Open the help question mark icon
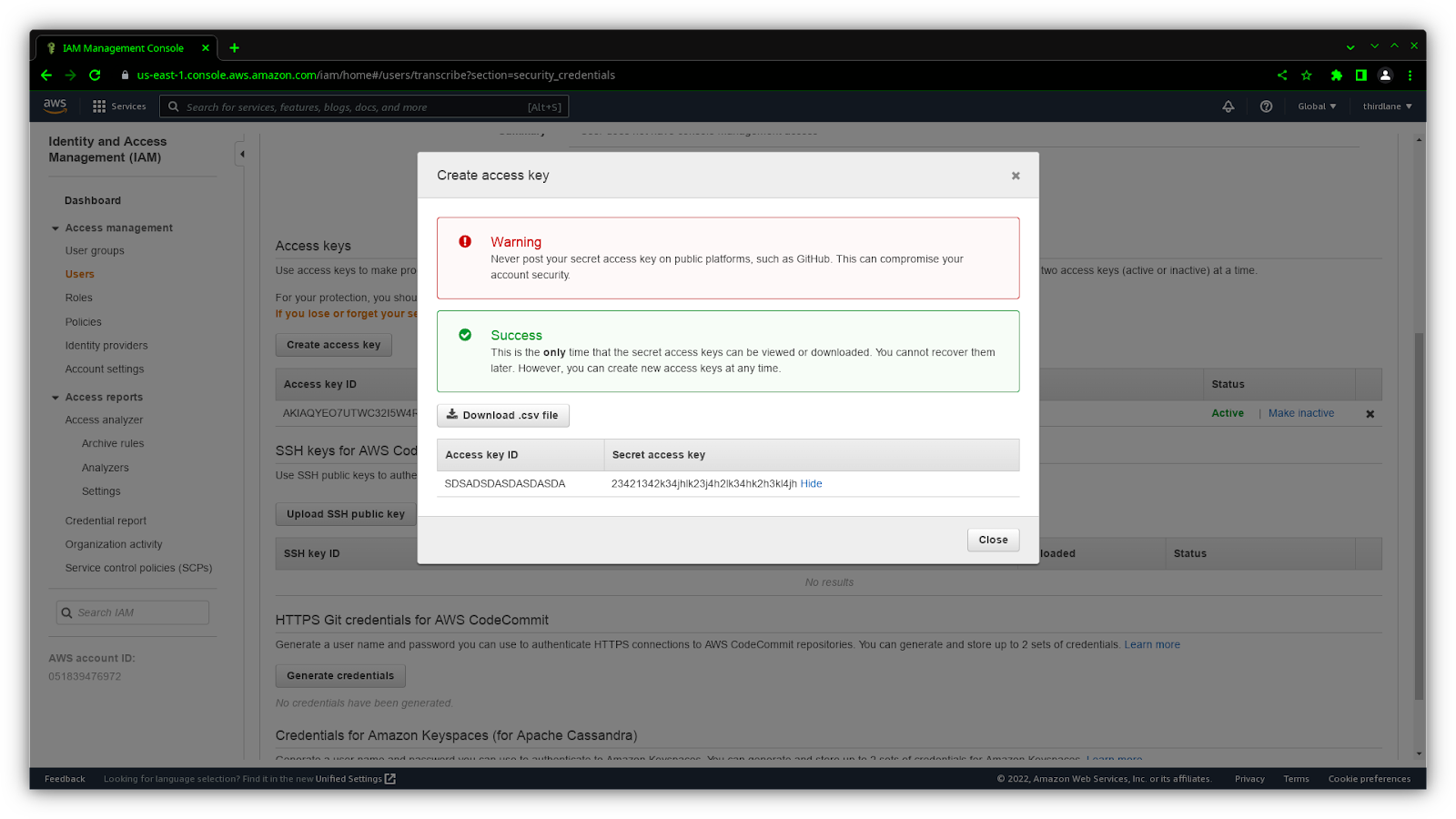 point(1266,106)
